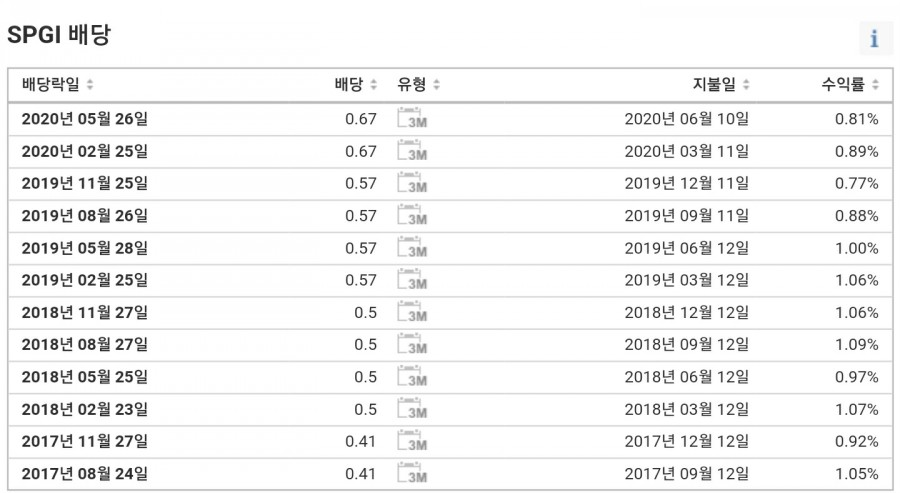Click payment date 2019년 12월 11일
900x493 pixels.
687,183
